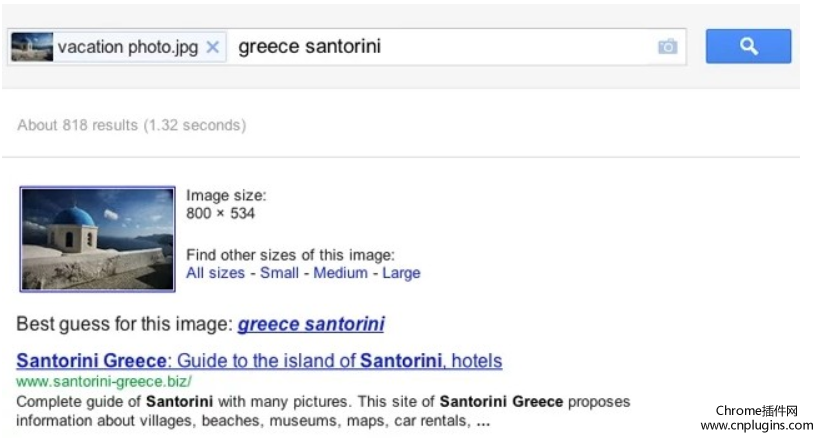Show Medium sizes of this image
This screenshot has width=818, height=438.
(x=340, y=273)
